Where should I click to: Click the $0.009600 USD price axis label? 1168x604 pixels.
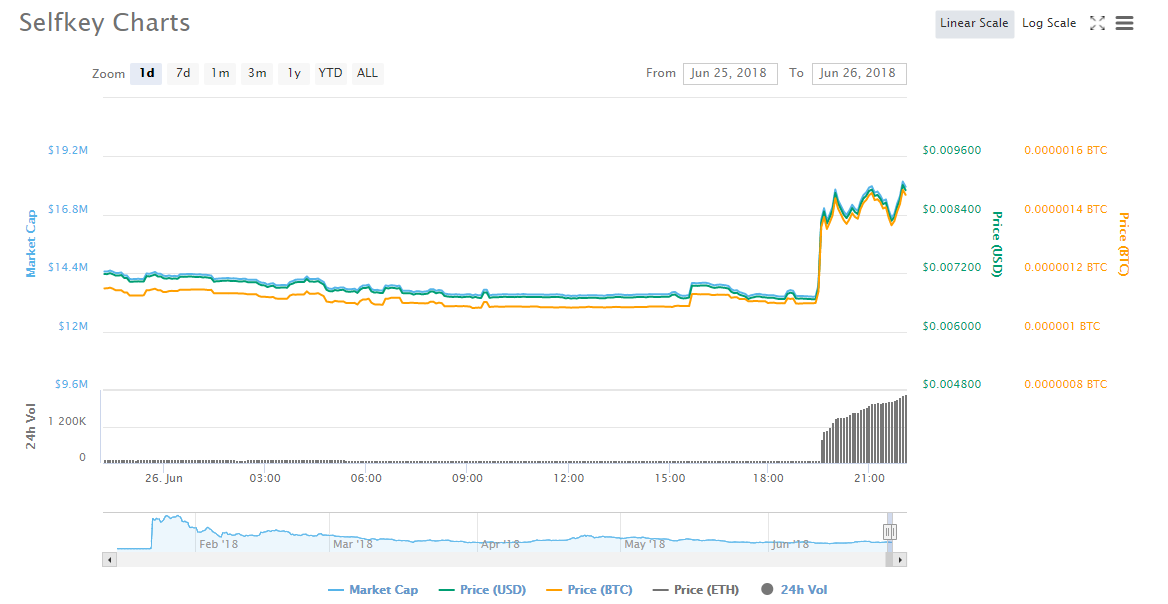(952, 150)
